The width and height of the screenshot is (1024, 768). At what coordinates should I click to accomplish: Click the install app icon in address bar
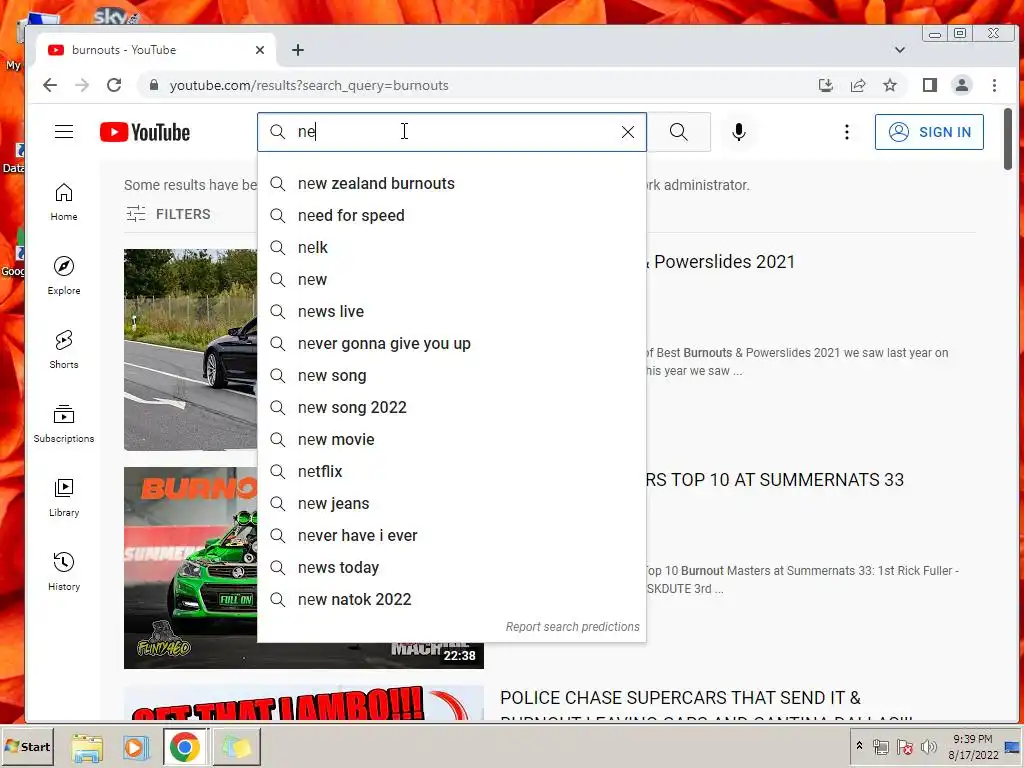825,85
